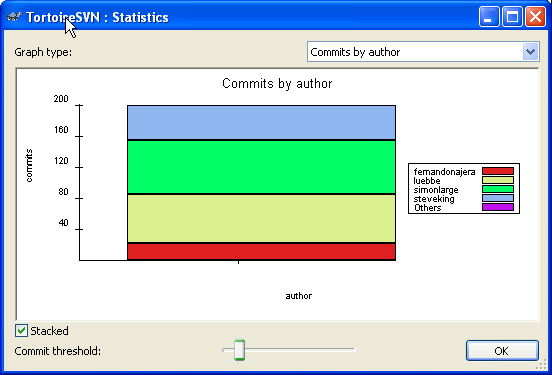Uncheck the Stacked checkbox

(x=21, y=331)
